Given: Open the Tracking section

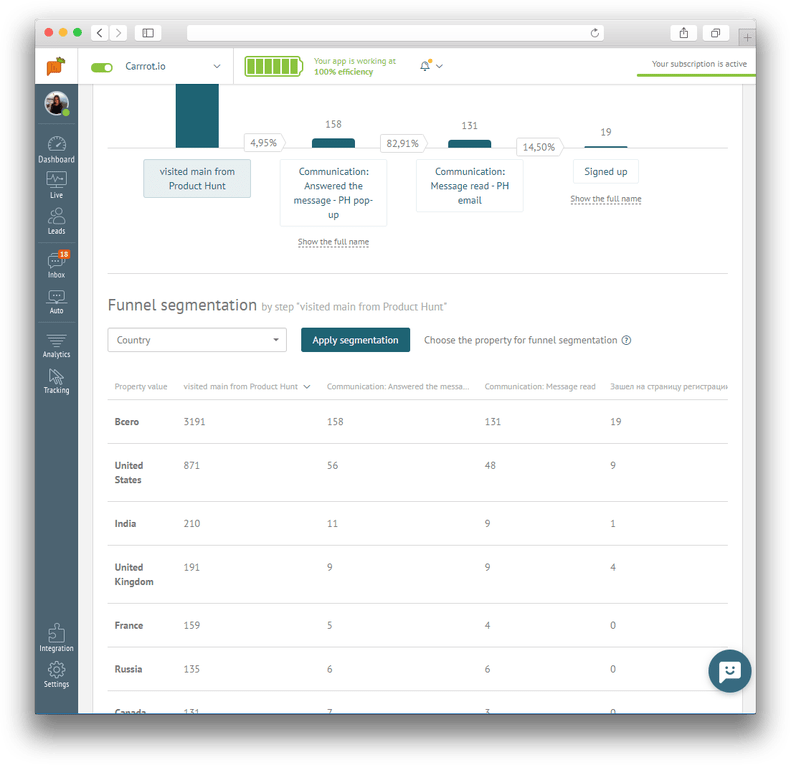Looking at the screenshot, I should click(56, 381).
